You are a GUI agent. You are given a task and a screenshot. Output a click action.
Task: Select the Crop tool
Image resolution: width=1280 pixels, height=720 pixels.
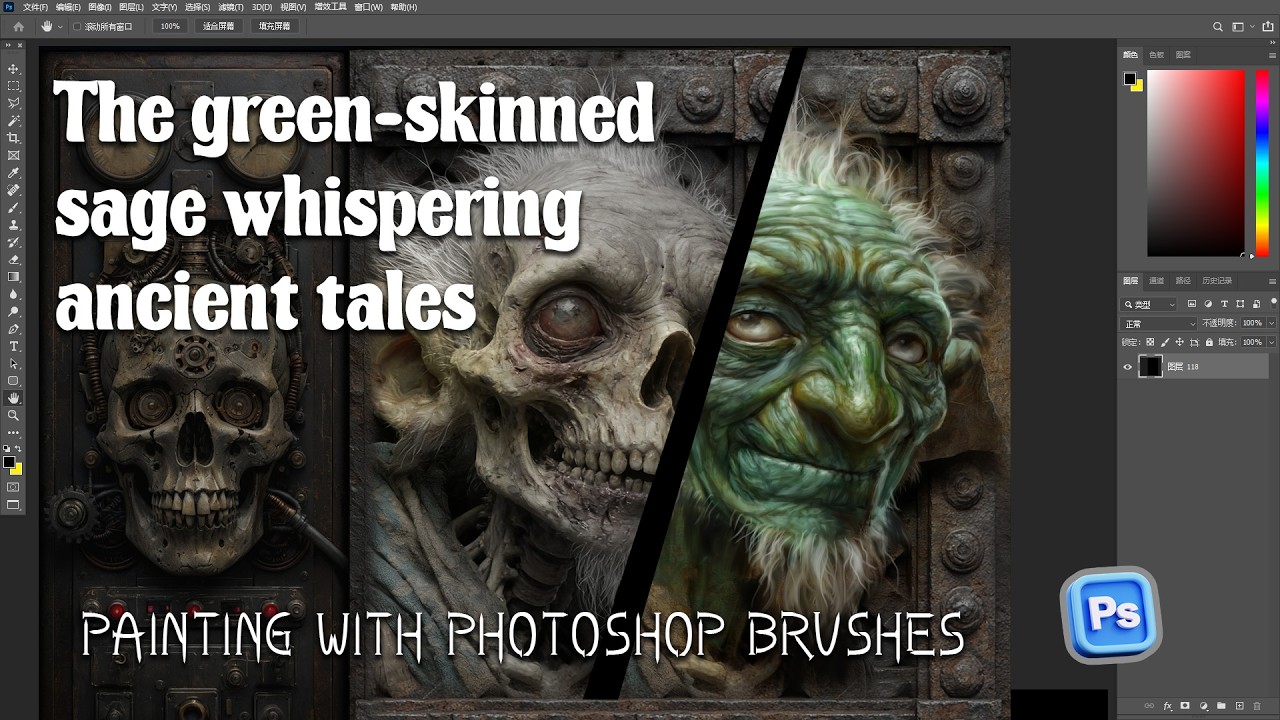[x=14, y=138]
